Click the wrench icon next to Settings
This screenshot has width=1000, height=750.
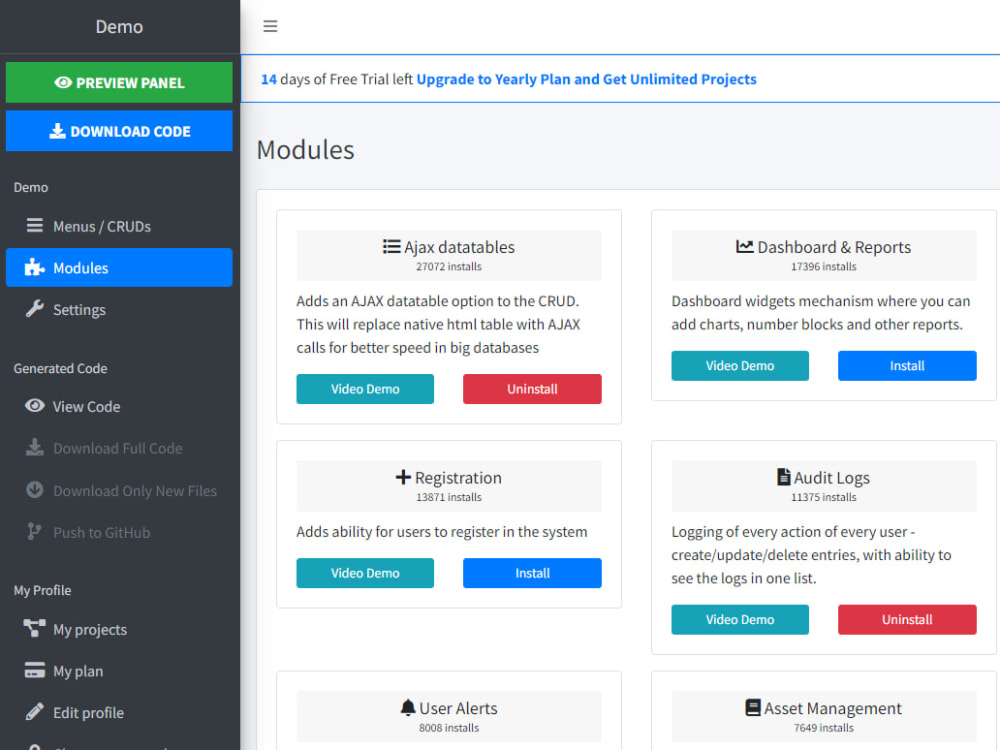(x=34, y=309)
